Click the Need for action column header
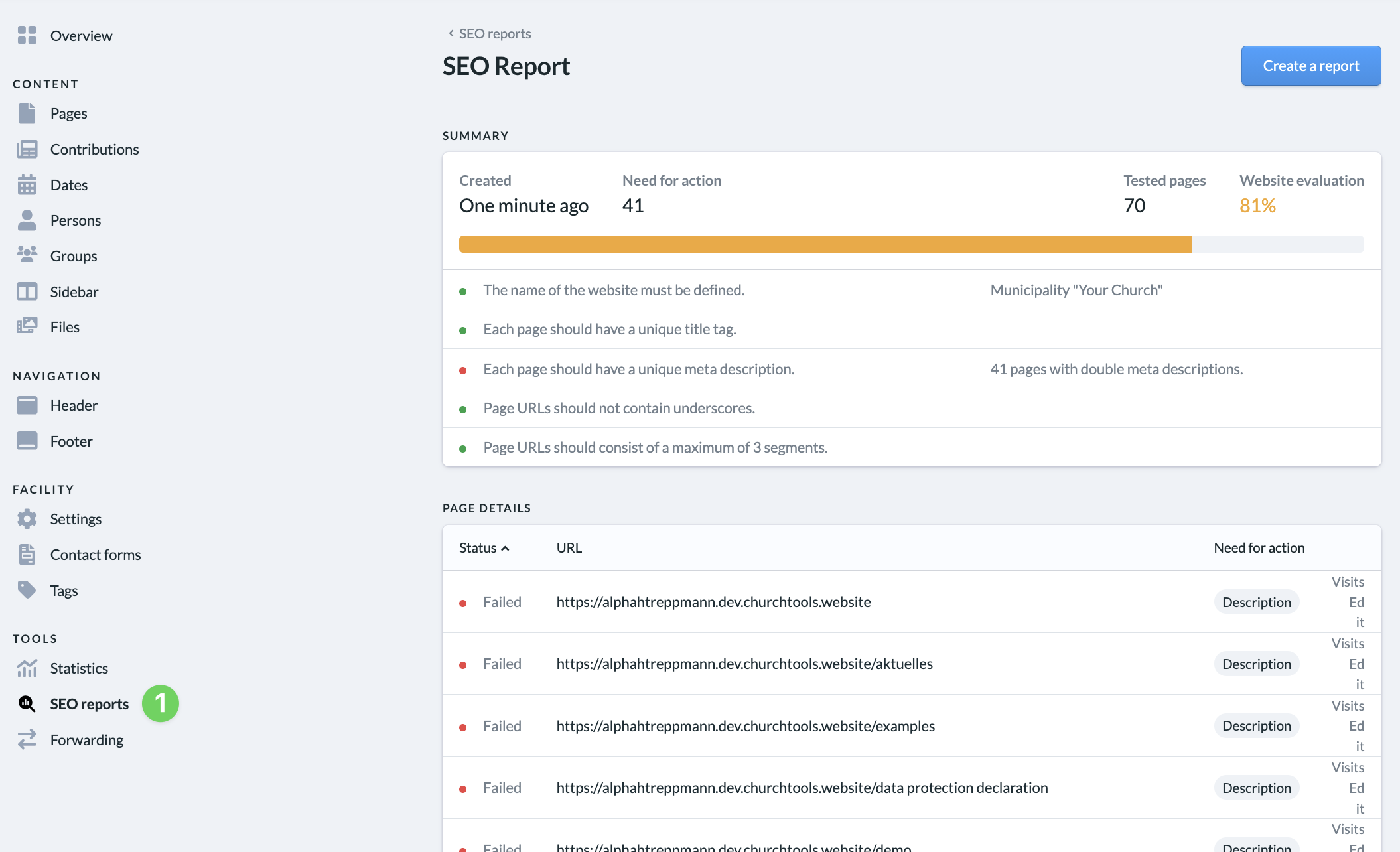 [x=1259, y=548]
